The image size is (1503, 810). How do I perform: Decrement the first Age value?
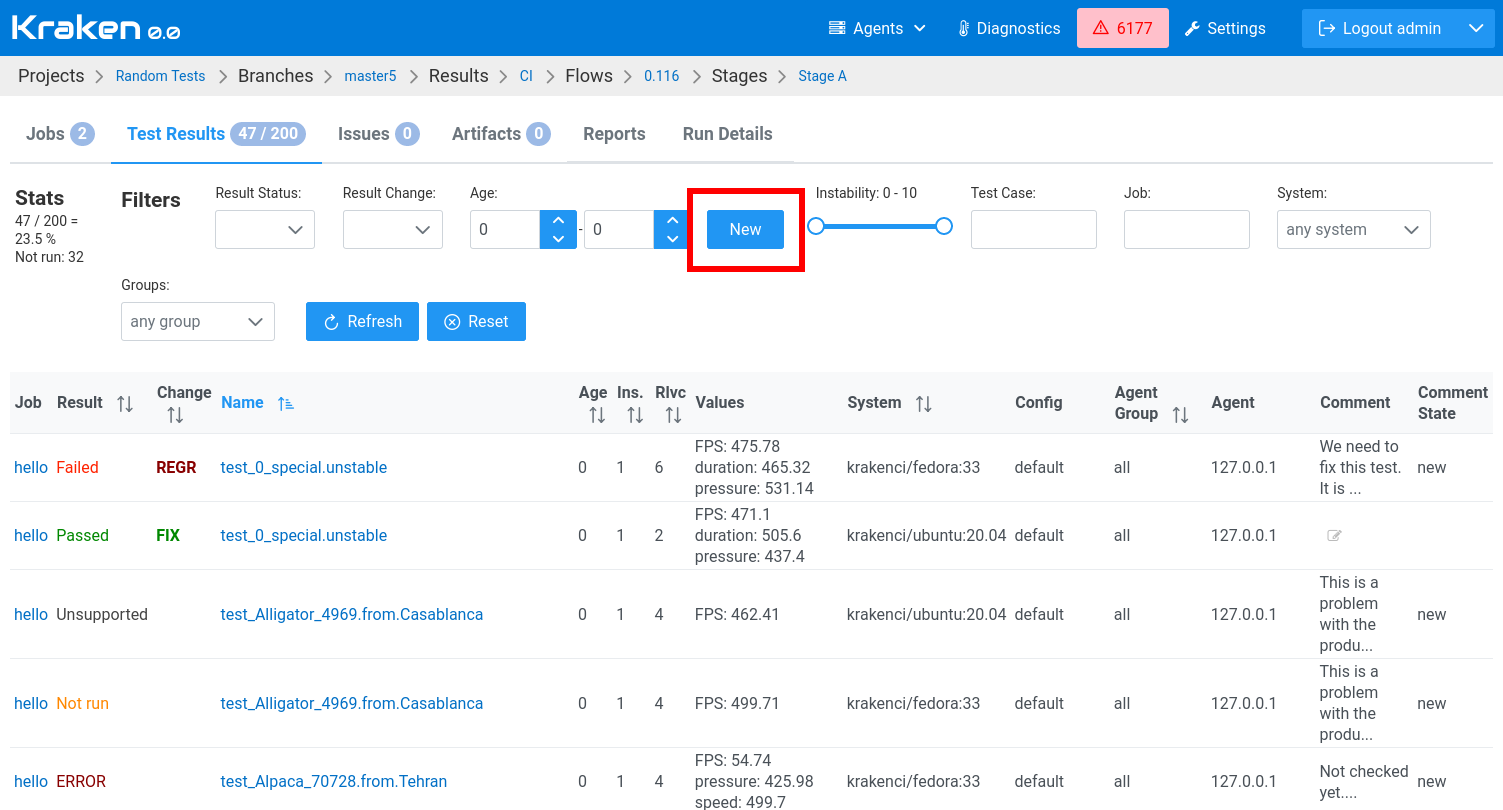558,239
